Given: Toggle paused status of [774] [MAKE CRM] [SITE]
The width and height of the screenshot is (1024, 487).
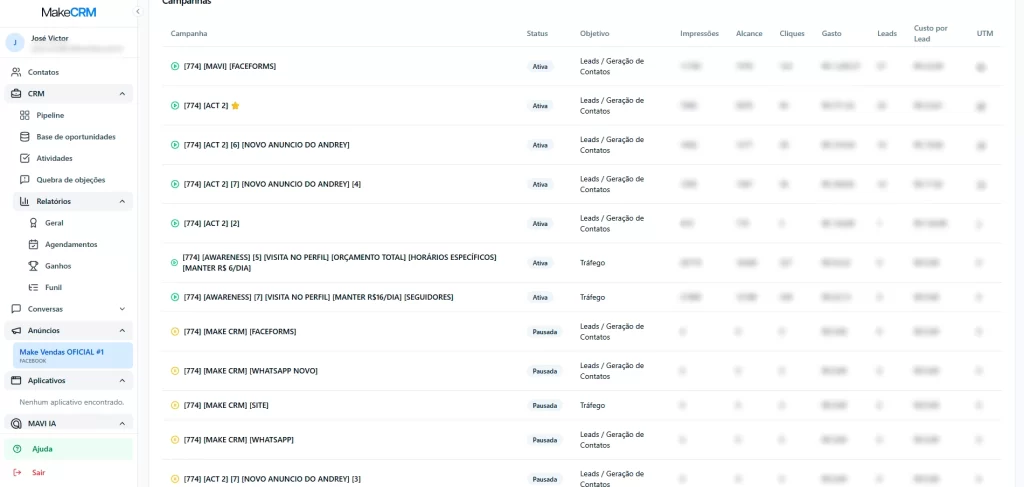Looking at the screenshot, I should point(175,405).
